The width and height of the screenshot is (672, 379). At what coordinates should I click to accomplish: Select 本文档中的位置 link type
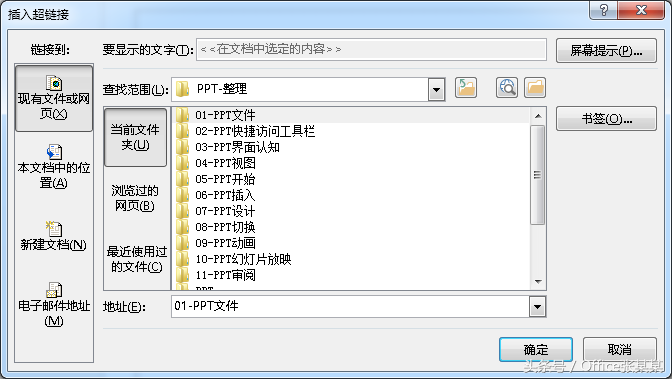pyautogui.click(x=54, y=167)
